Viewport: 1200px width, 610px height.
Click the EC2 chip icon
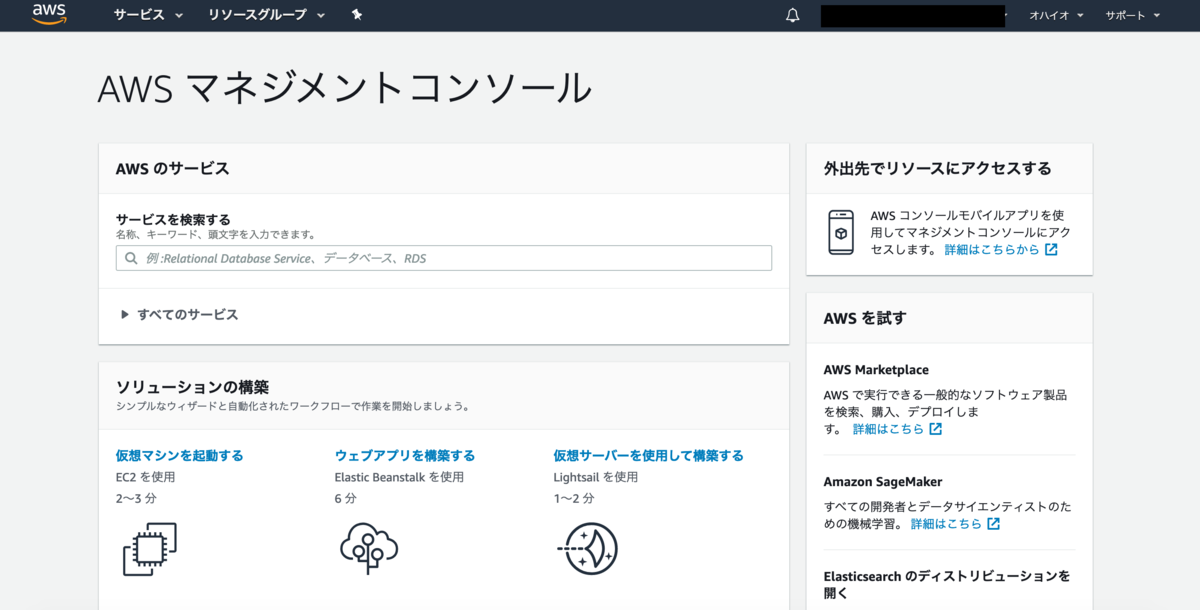(x=149, y=549)
